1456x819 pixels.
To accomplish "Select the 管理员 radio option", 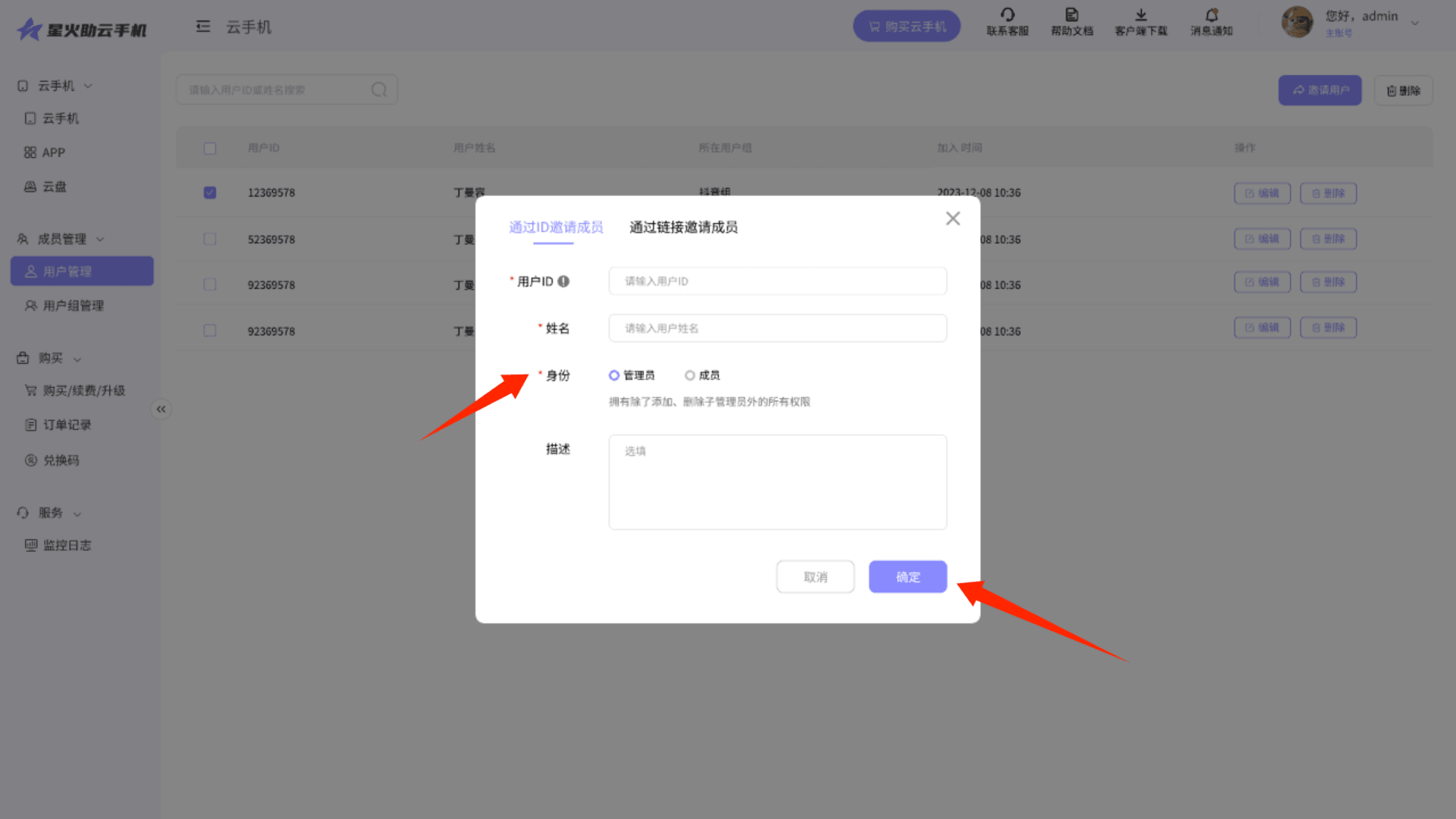I will [614, 375].
